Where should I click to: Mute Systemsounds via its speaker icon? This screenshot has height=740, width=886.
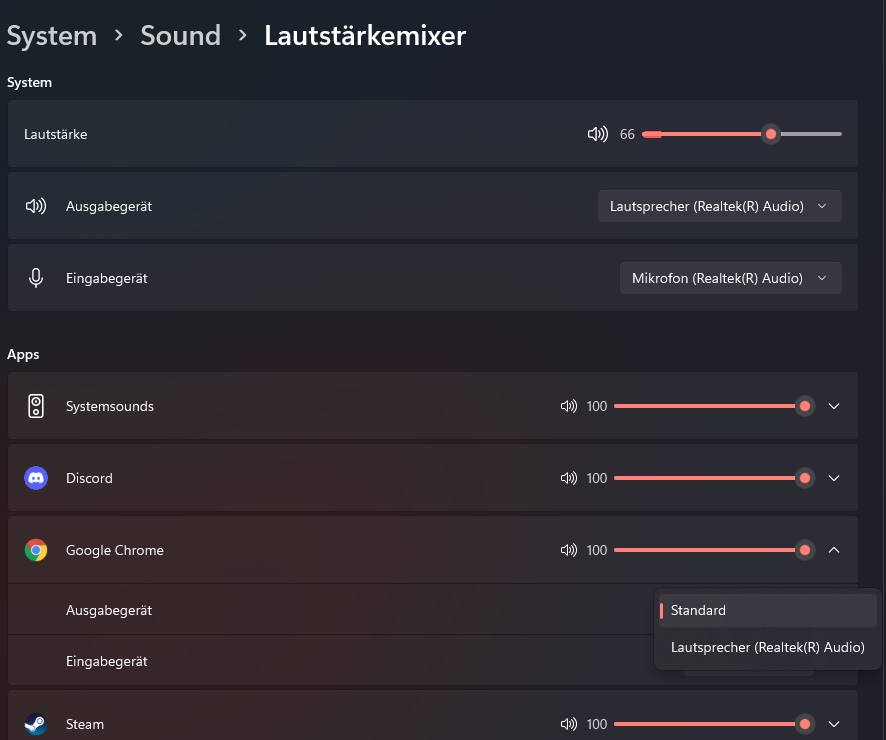point(569,406)
